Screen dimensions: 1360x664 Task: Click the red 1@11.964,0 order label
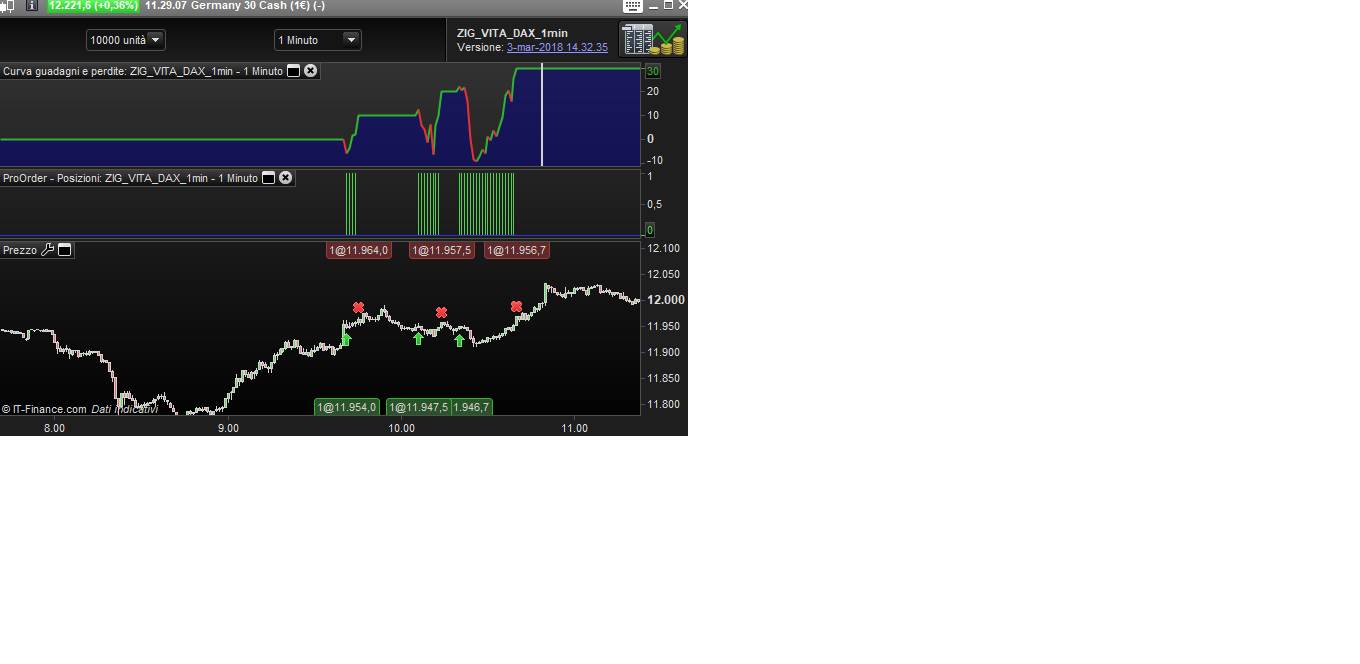click(358, 250)
